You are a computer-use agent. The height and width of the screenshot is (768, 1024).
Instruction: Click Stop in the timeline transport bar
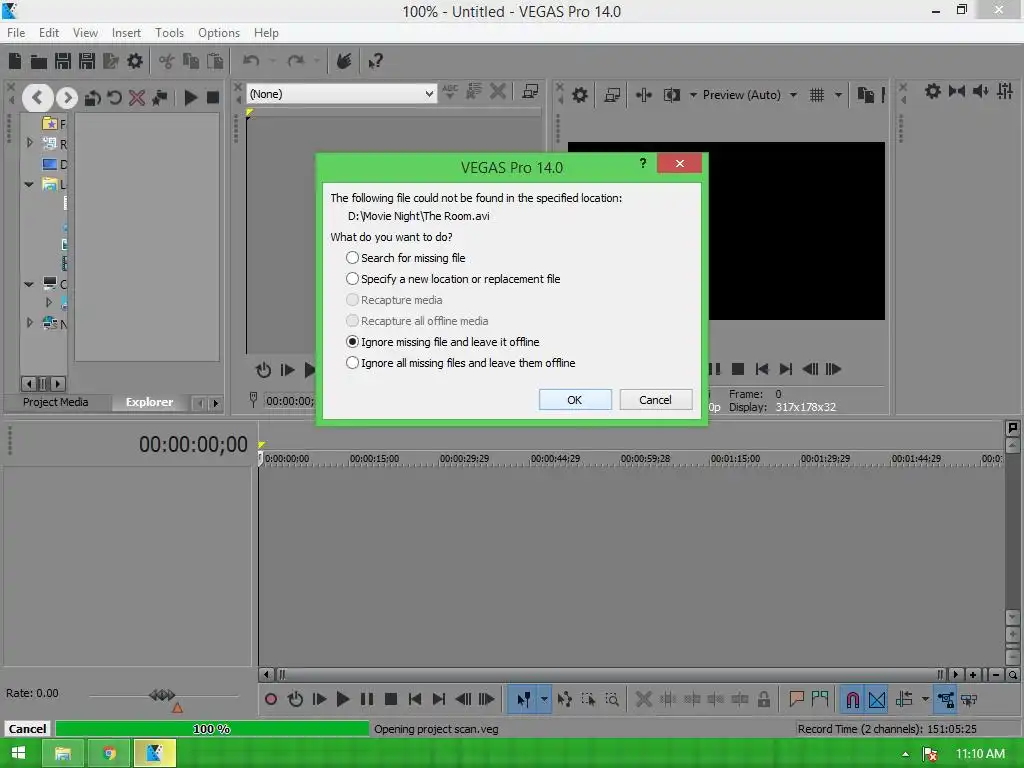point(391,699)
